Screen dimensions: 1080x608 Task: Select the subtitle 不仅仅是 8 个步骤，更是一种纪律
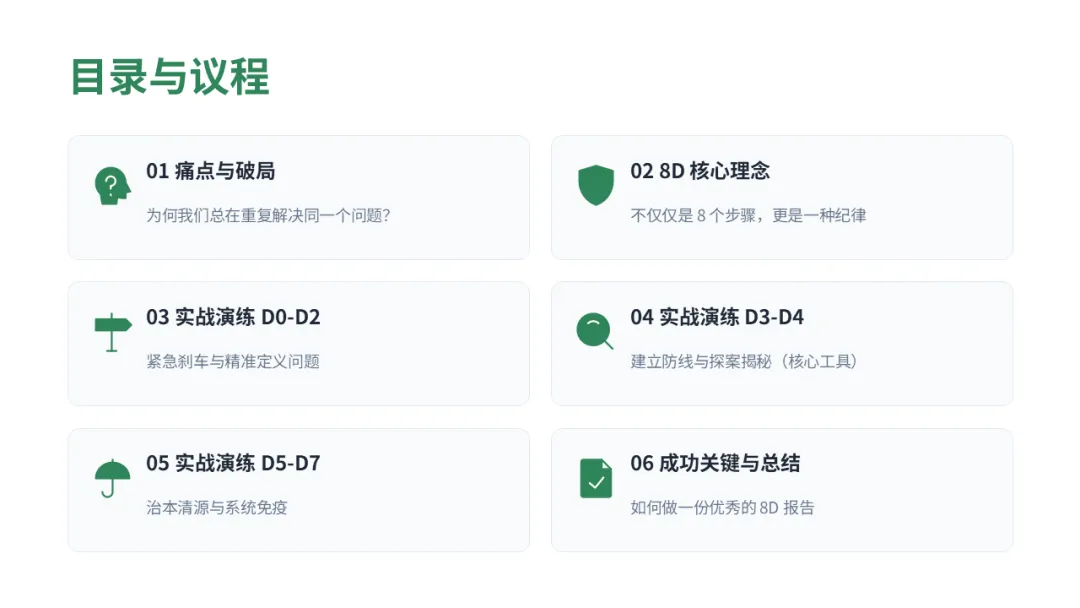[x=748, y=215]
